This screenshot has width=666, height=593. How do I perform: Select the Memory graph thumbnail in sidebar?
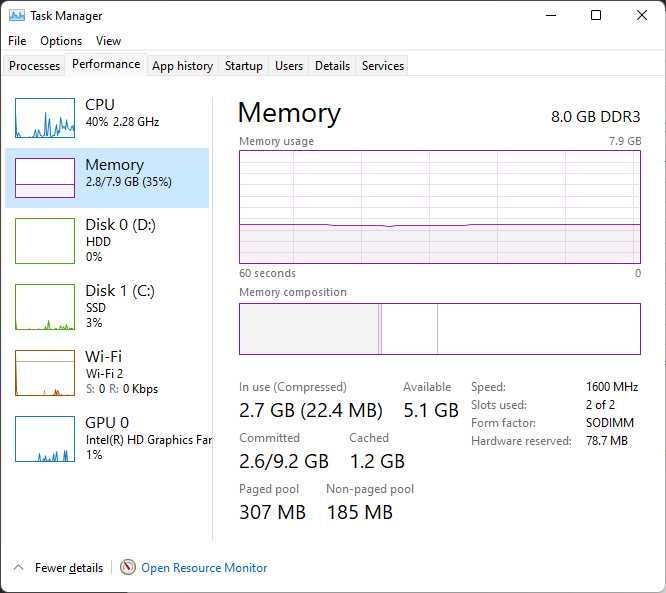tap(45, 178)
